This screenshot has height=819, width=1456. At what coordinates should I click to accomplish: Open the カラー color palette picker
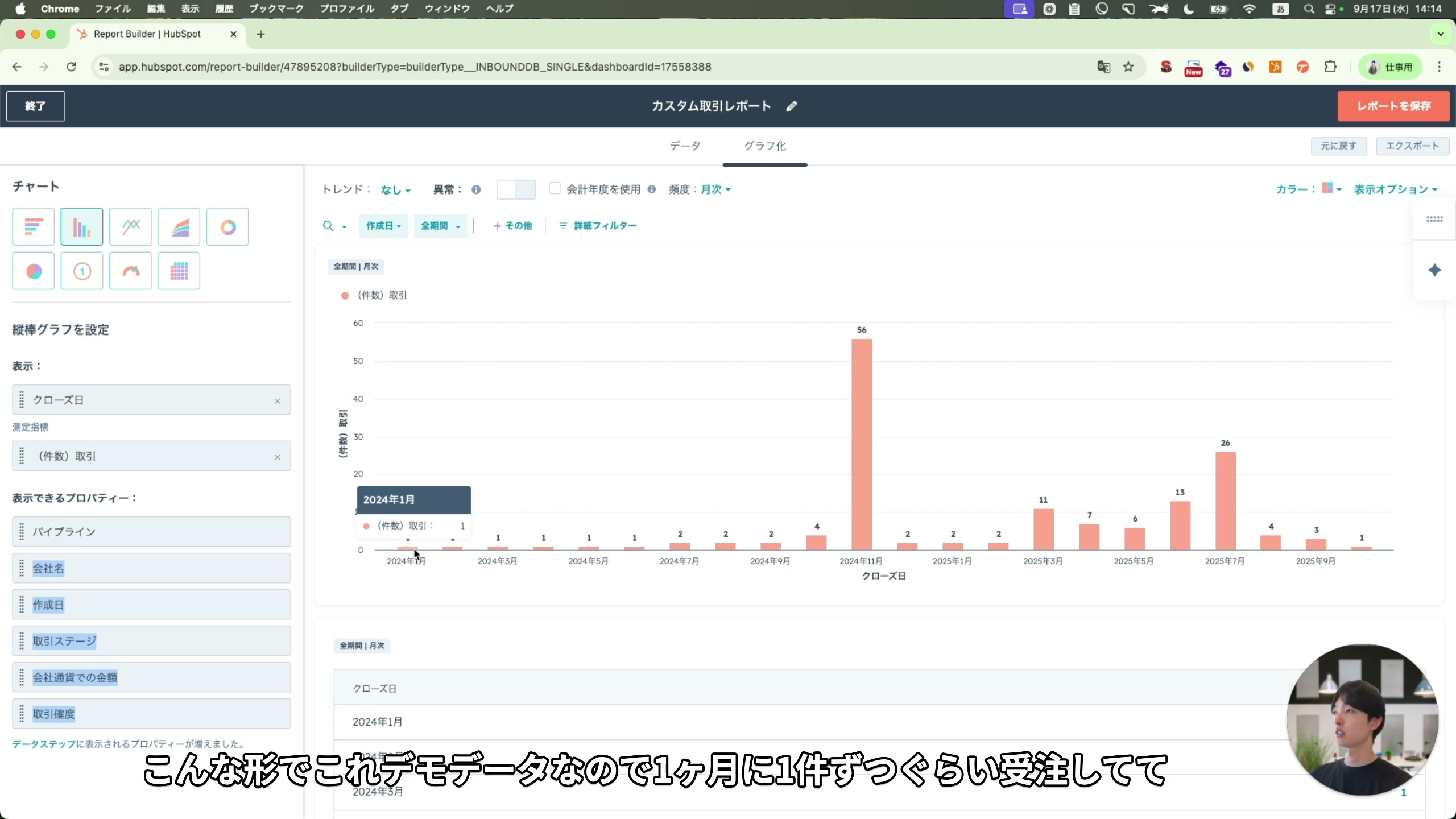[x=1331, y=188]
